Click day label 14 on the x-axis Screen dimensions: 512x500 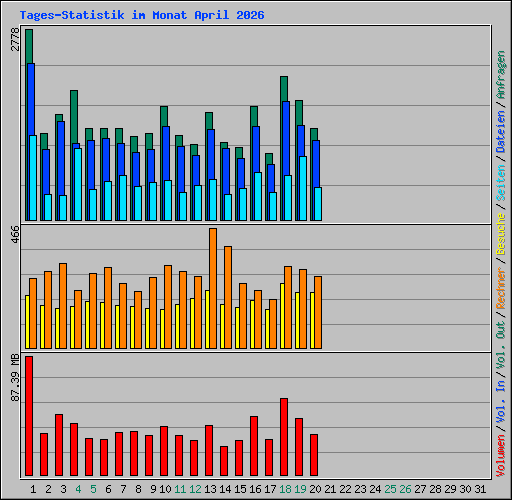pyautogui.click(x=225, y=489)
